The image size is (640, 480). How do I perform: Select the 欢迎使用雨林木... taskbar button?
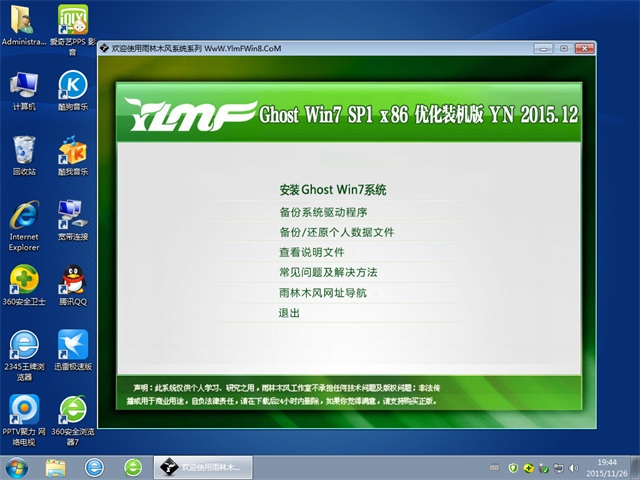[x=203, y=468]
